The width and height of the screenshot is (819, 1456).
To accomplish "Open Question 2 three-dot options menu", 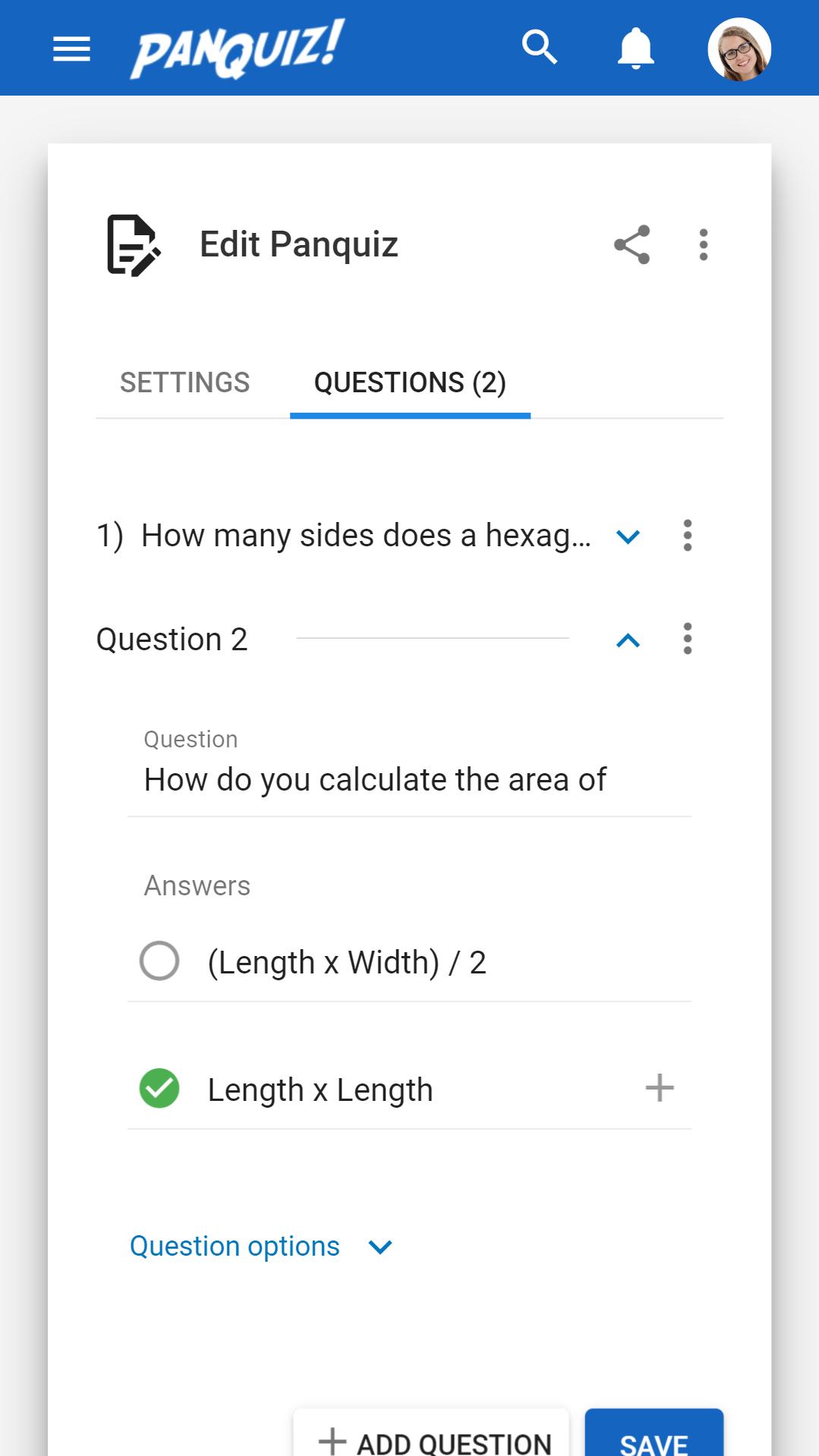I will coord(688,639).
